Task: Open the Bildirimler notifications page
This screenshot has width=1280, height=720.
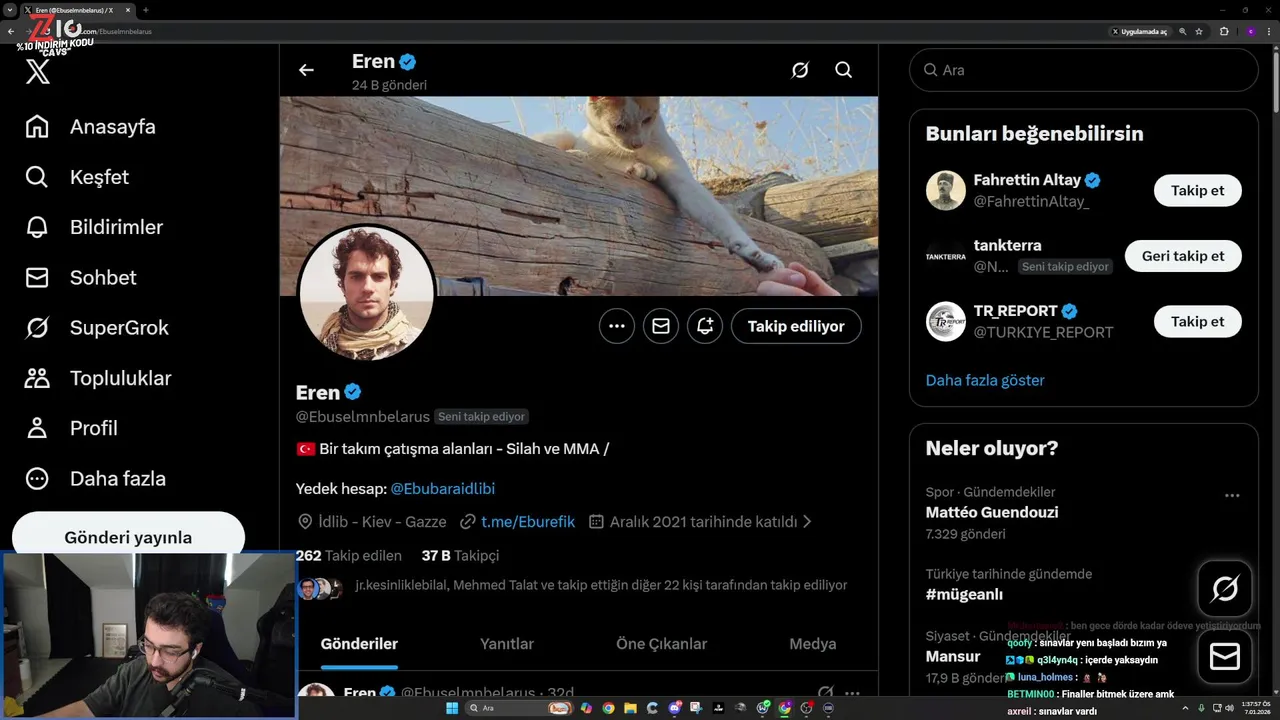Action: click(x=94, y=227)
